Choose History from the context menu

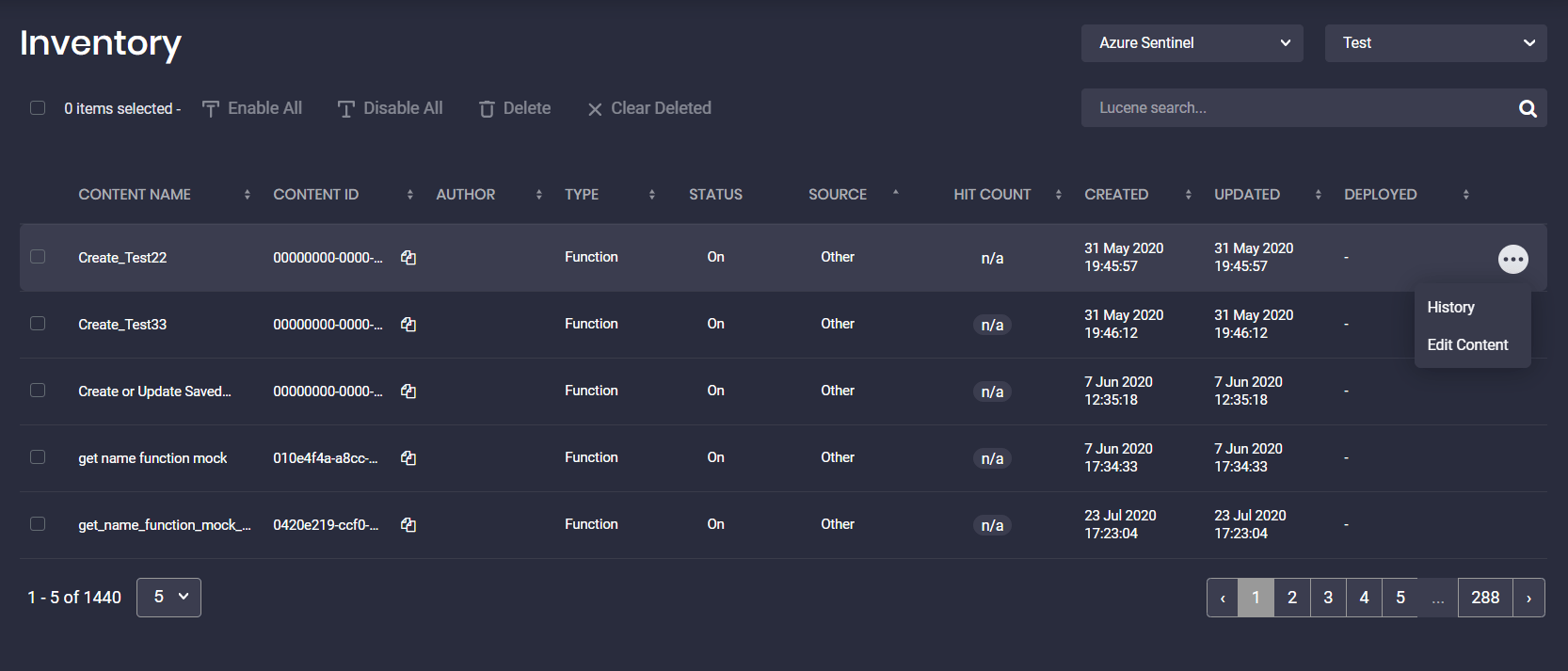point(1450,308)
